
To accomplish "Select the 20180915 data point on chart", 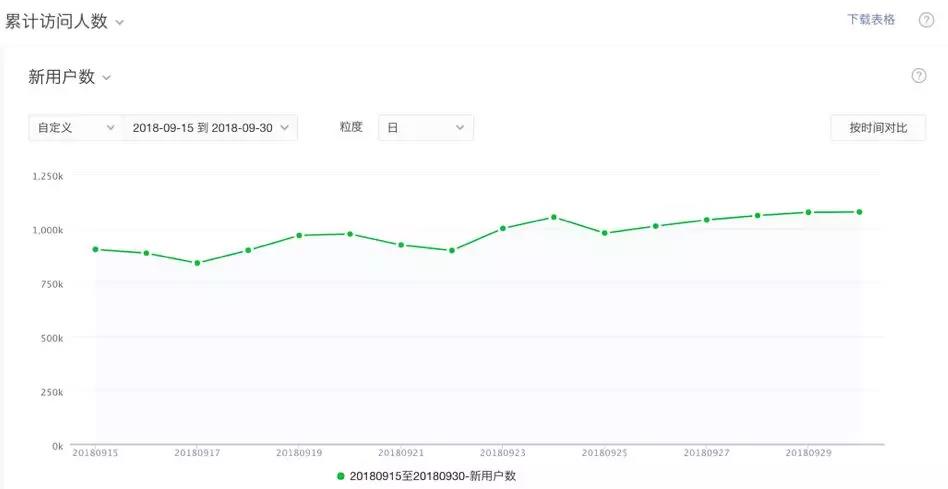I will pos(96,249).
